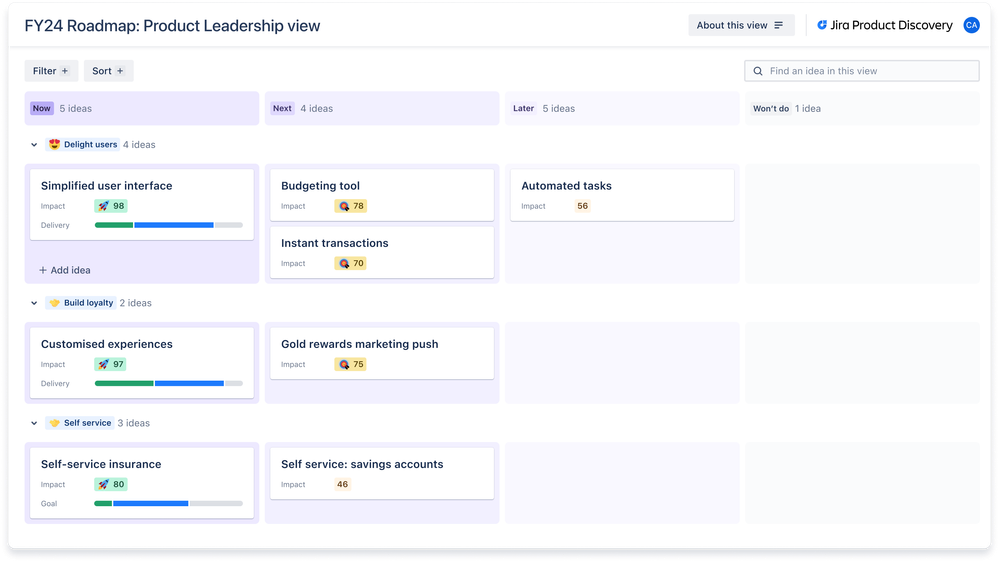Click the plus icon on Sort
999x562 pixels.
pyautogui.click(x=120, y=71)
